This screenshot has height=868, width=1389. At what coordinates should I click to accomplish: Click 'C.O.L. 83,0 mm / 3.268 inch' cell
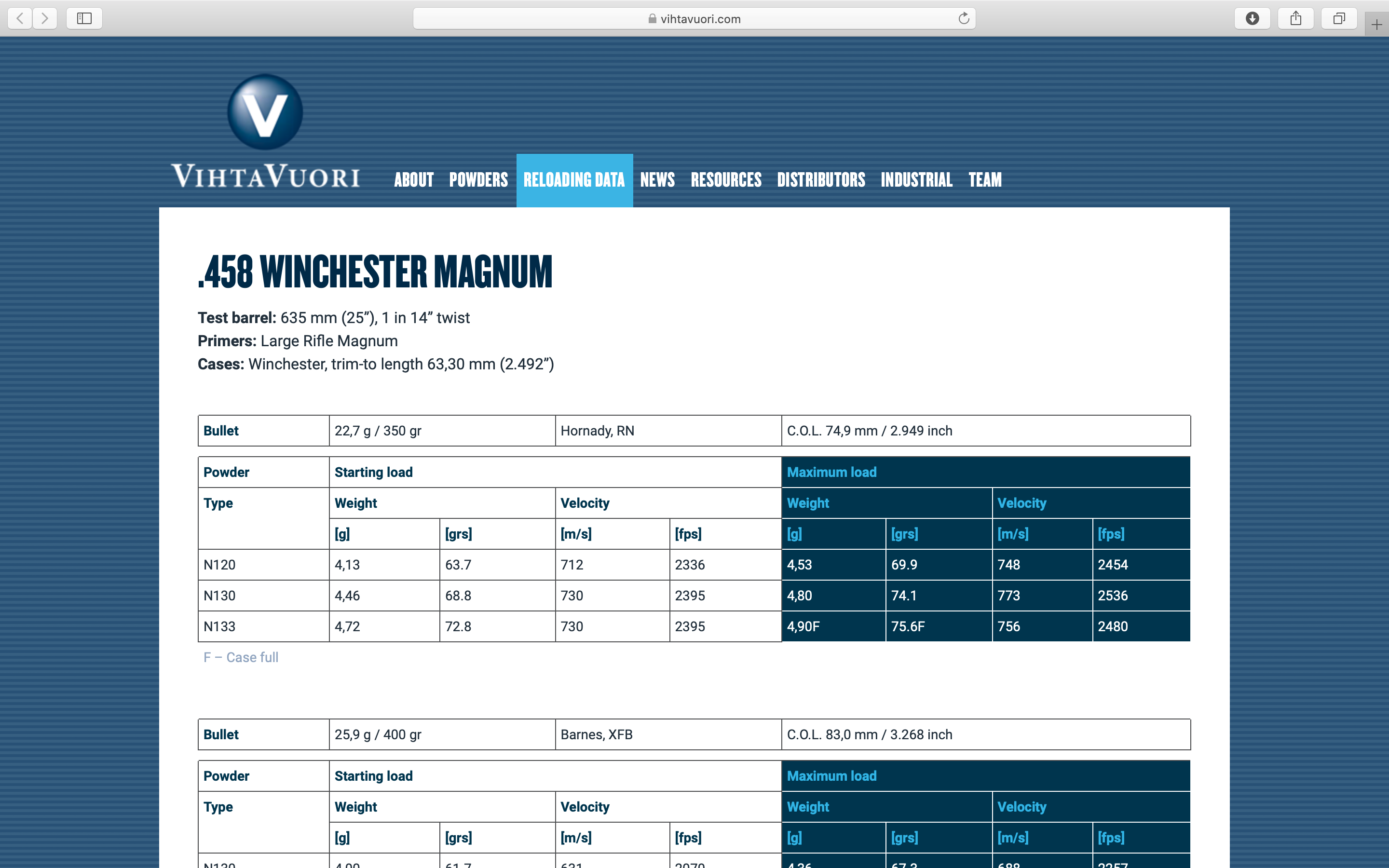(x=985, y=734)
